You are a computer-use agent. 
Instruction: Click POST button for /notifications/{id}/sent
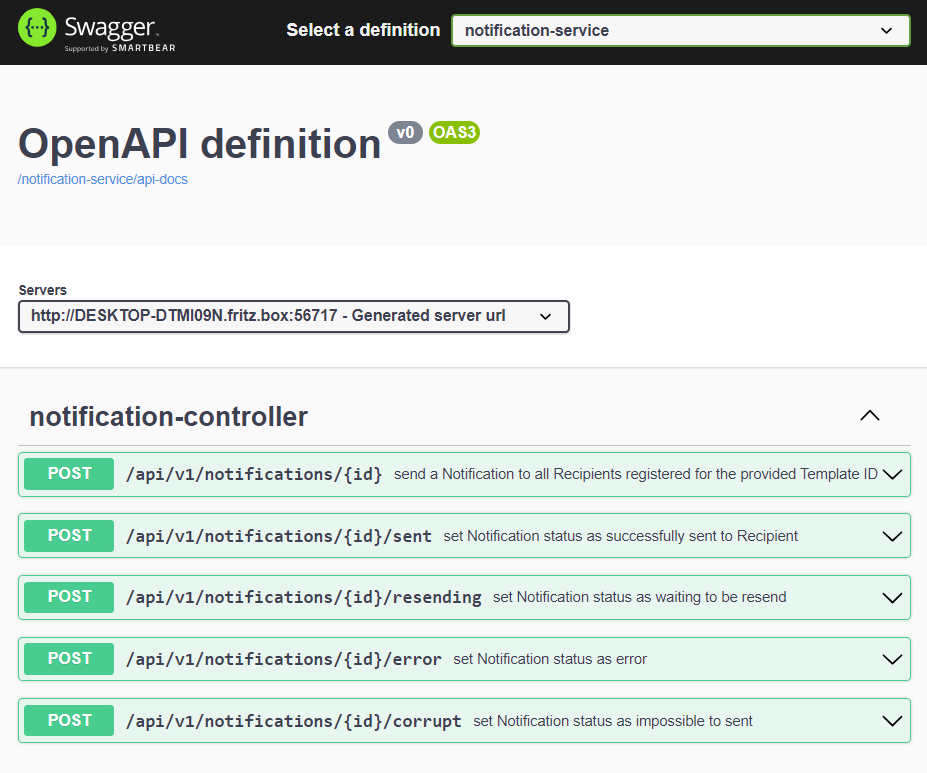point(69,536)
